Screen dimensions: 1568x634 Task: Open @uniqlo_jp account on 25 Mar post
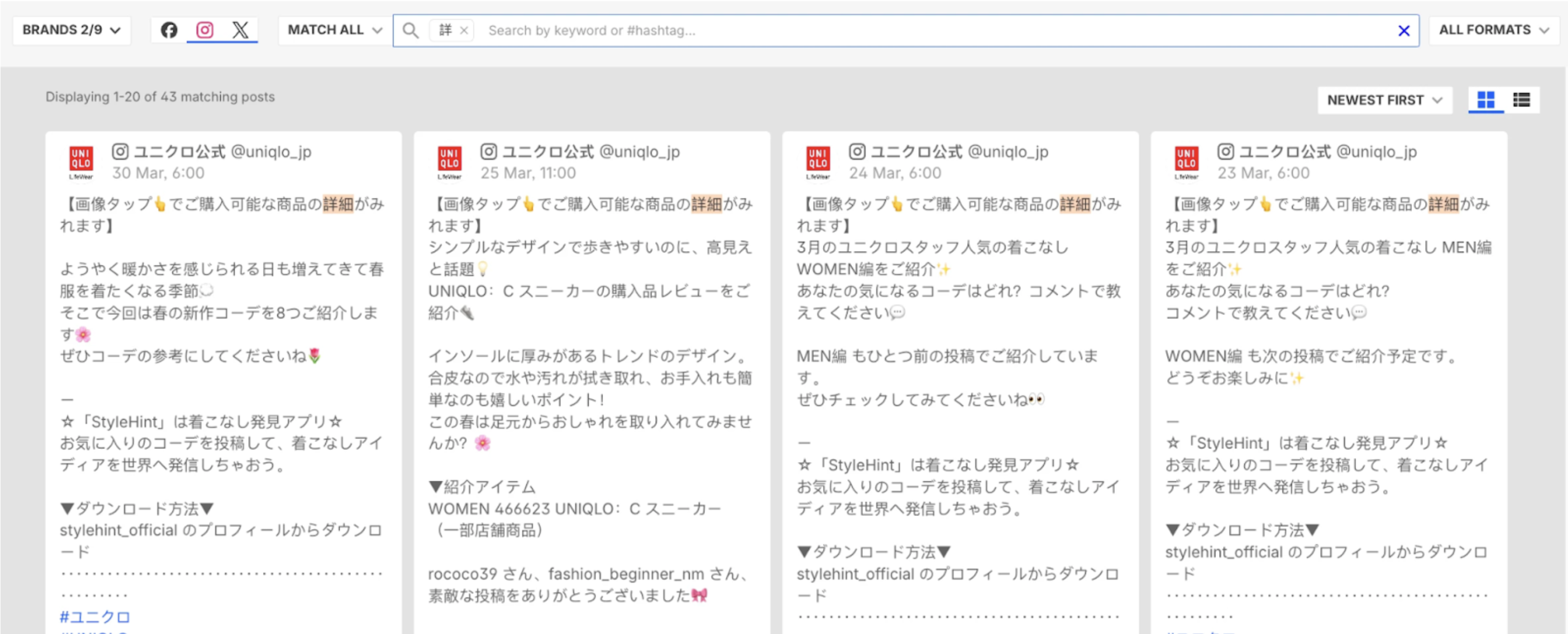640,152
